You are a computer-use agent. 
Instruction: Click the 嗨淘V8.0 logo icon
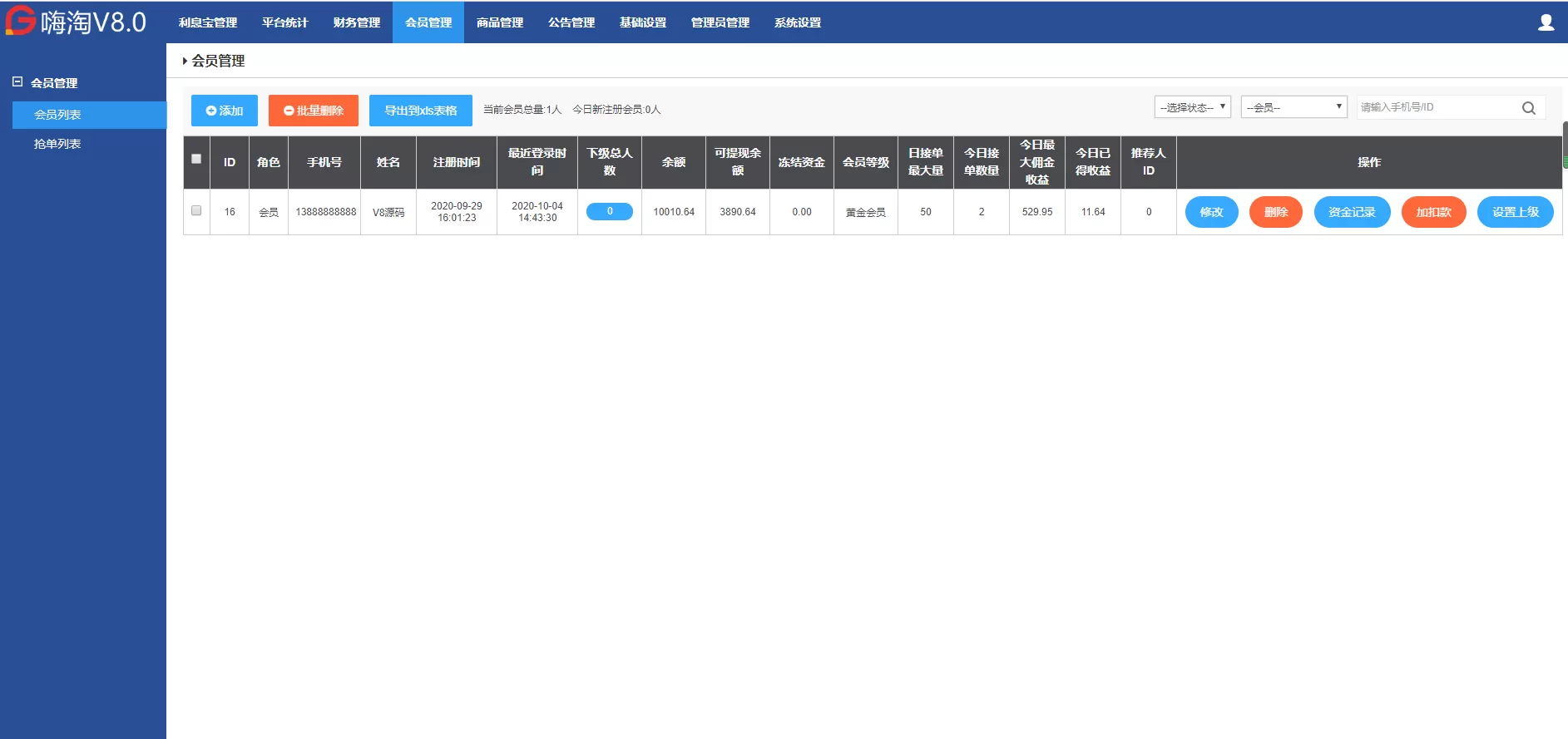point(20,21)
